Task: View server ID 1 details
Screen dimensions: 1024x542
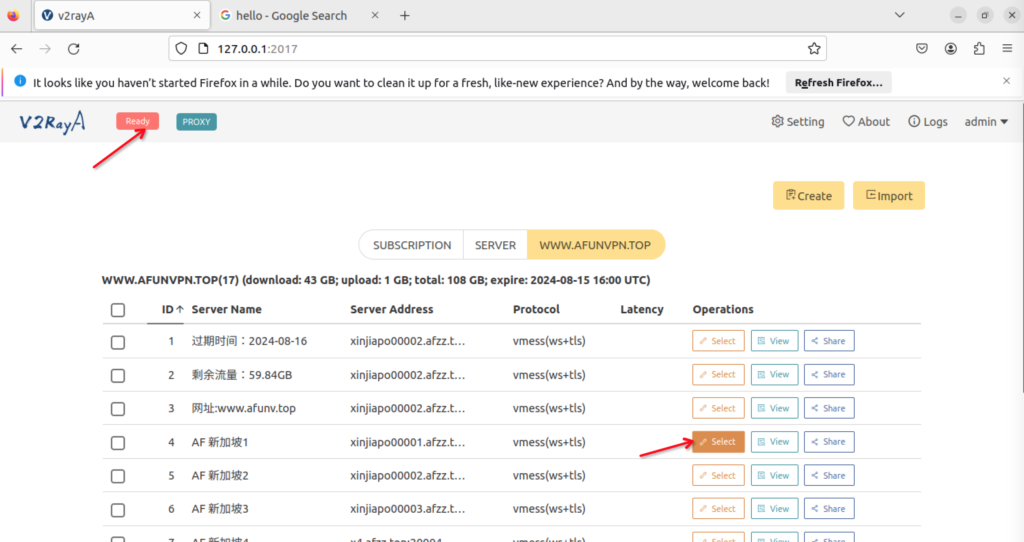Action: [x=774, y=341]
